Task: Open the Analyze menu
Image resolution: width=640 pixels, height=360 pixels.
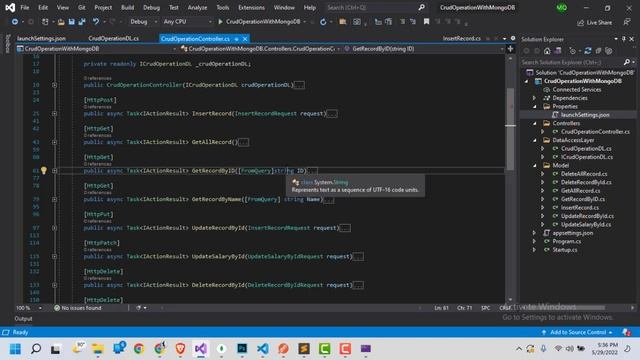Action: [197, 7]
